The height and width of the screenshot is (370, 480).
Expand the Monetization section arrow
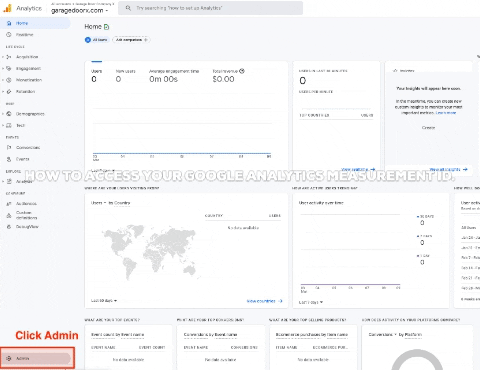pyautogui.click(x=3, y=80)
